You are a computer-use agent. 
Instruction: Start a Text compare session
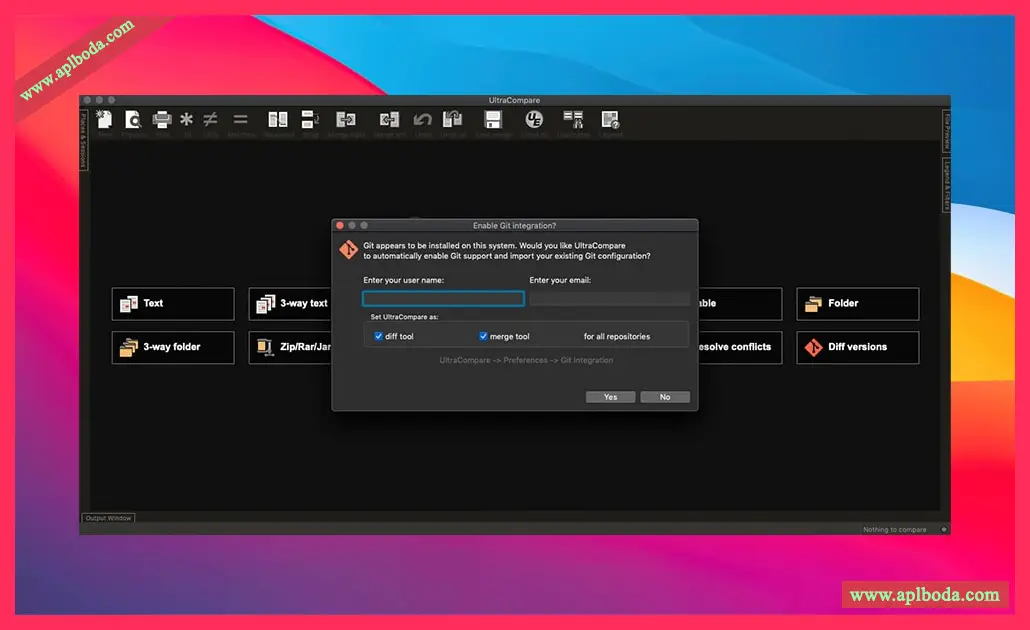click(173, 304)
